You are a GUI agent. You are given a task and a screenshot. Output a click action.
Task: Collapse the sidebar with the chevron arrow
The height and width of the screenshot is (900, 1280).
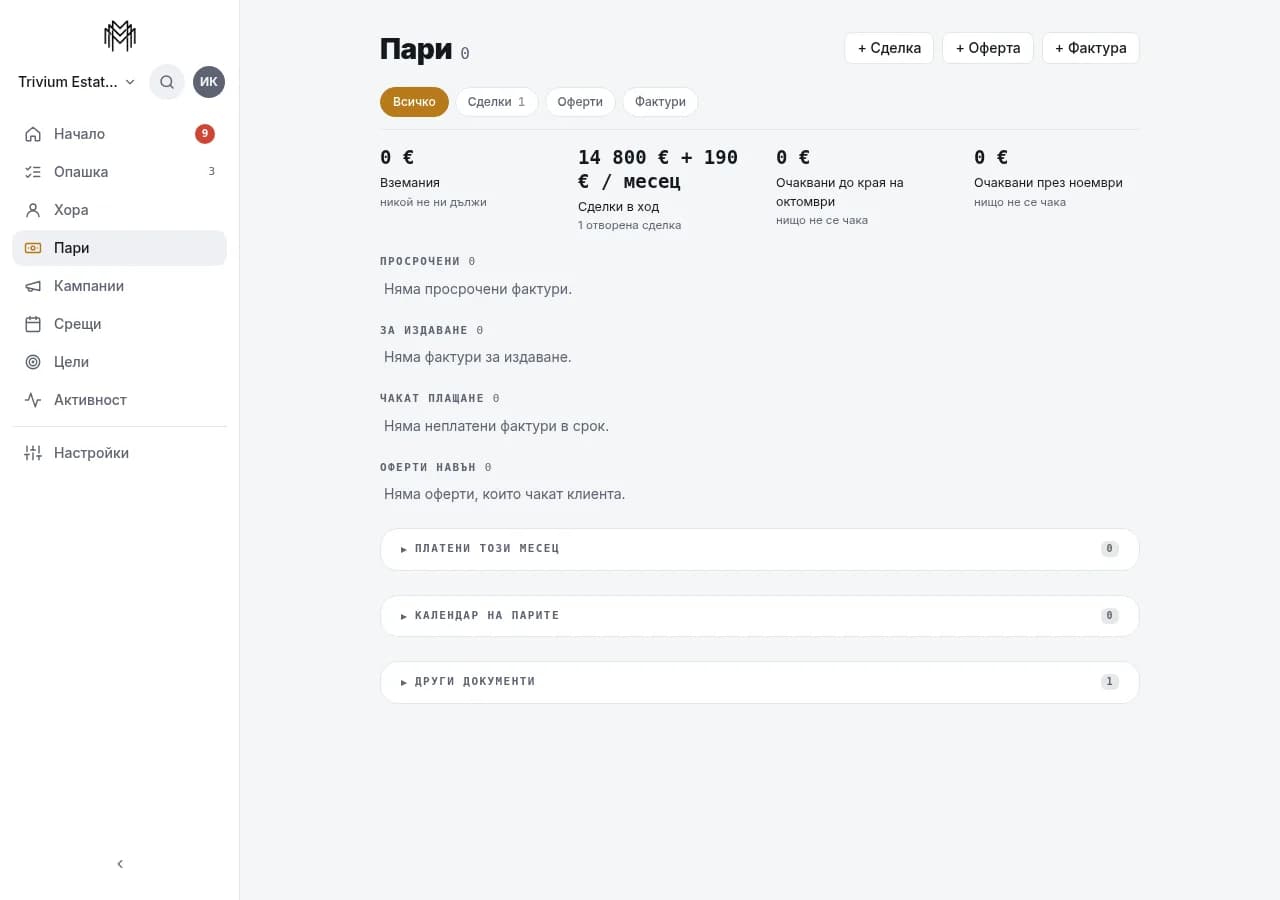coord(120,864)
